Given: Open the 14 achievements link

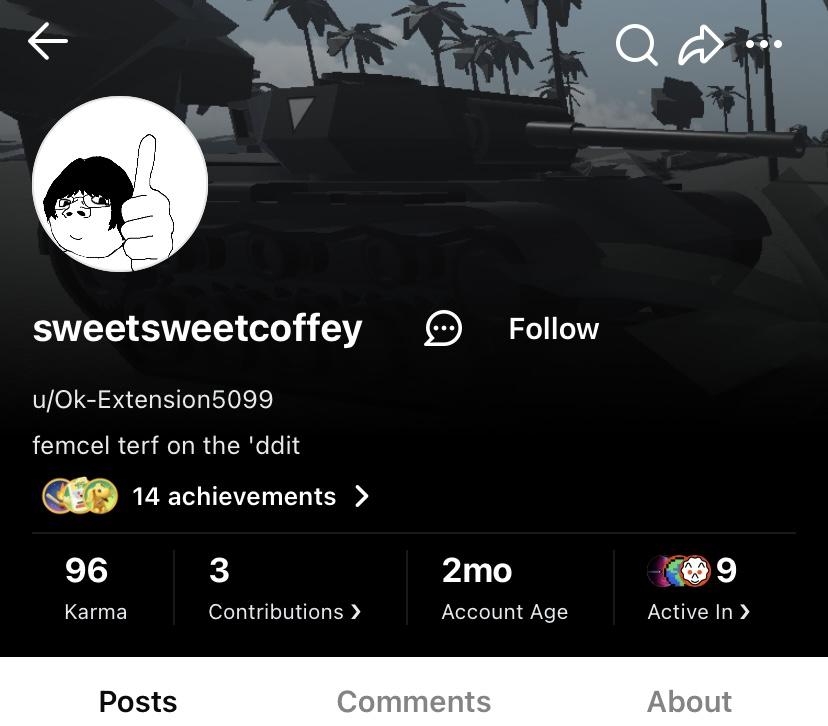Looking at the screenshot, I should 233,497.
